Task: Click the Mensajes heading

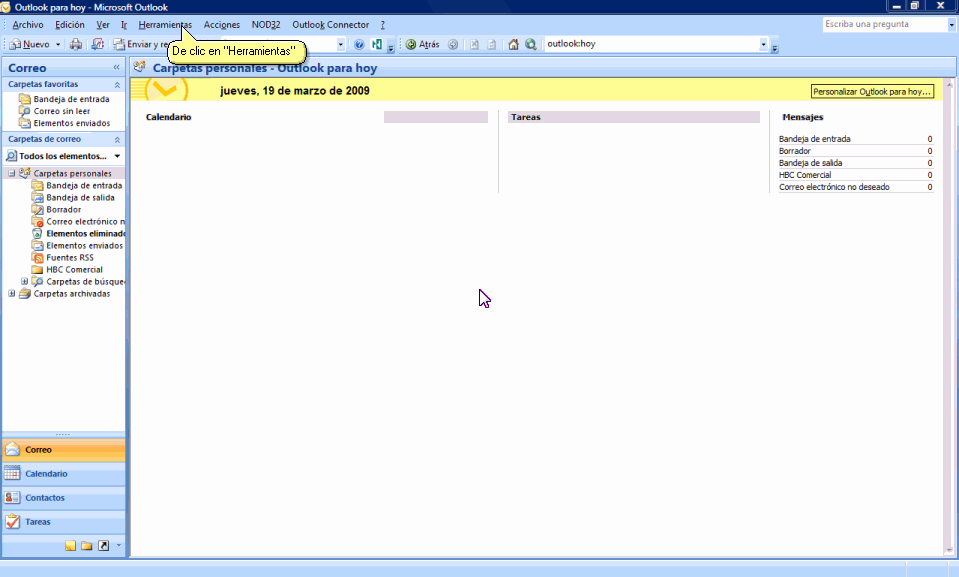Action: [x=802, y=117]
